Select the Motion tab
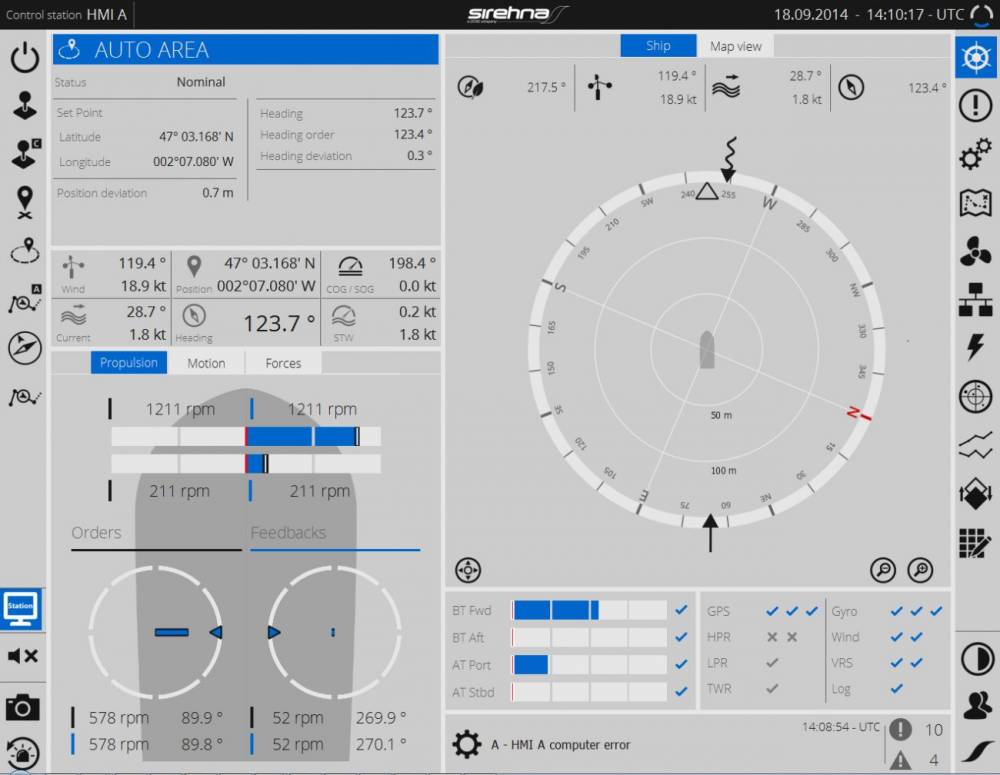1000x775 pixels. pos(206,363)
